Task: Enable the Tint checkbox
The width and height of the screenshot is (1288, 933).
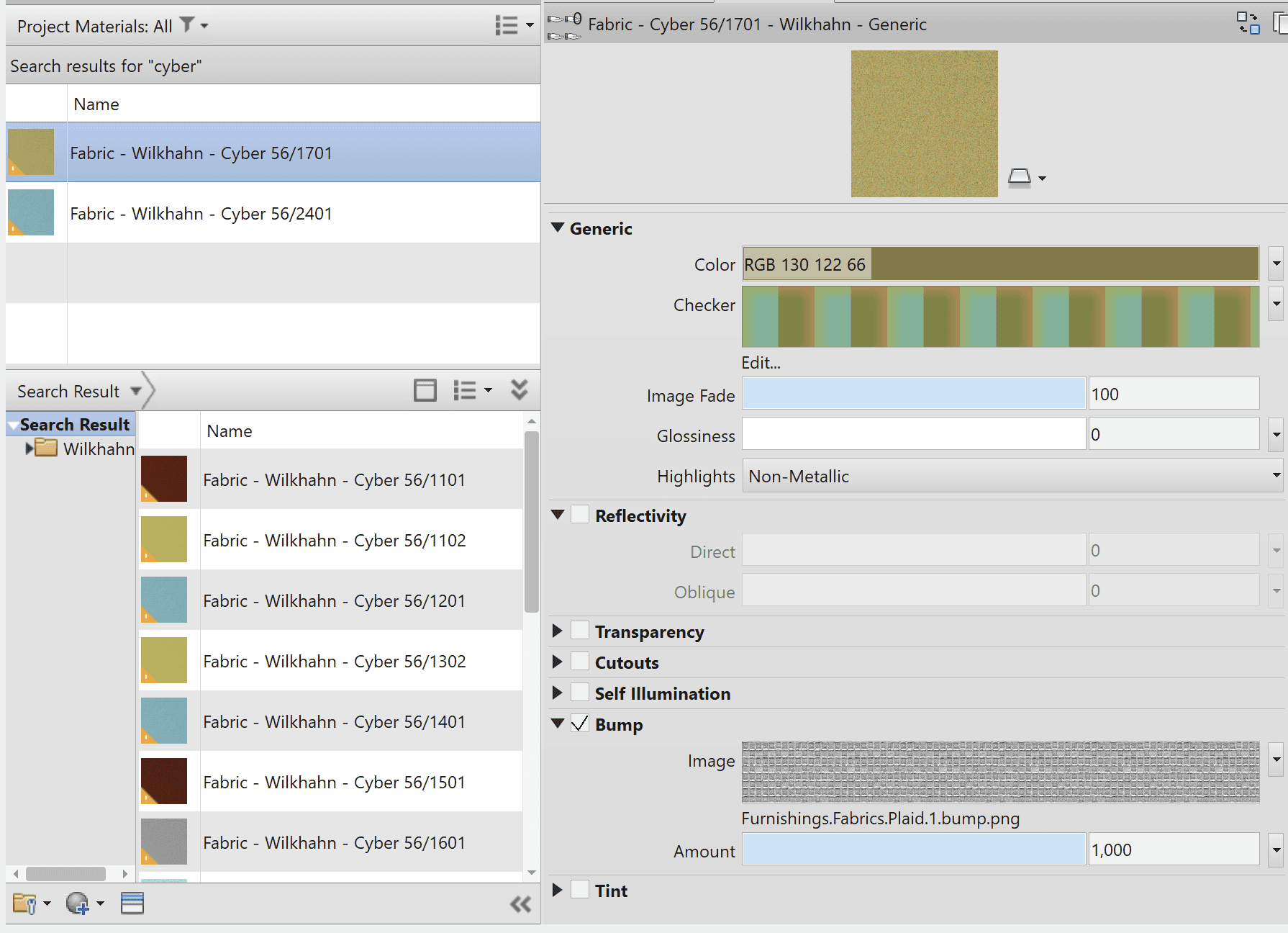Action: [x=580, y=890]
